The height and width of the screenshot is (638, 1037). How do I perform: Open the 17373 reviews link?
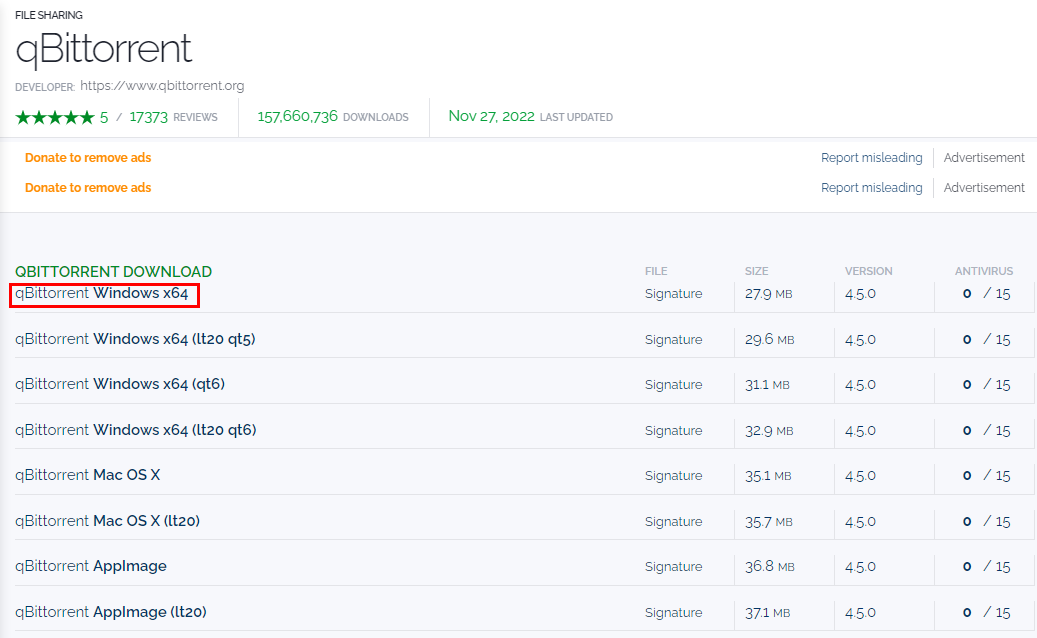[x=173, y=117]
